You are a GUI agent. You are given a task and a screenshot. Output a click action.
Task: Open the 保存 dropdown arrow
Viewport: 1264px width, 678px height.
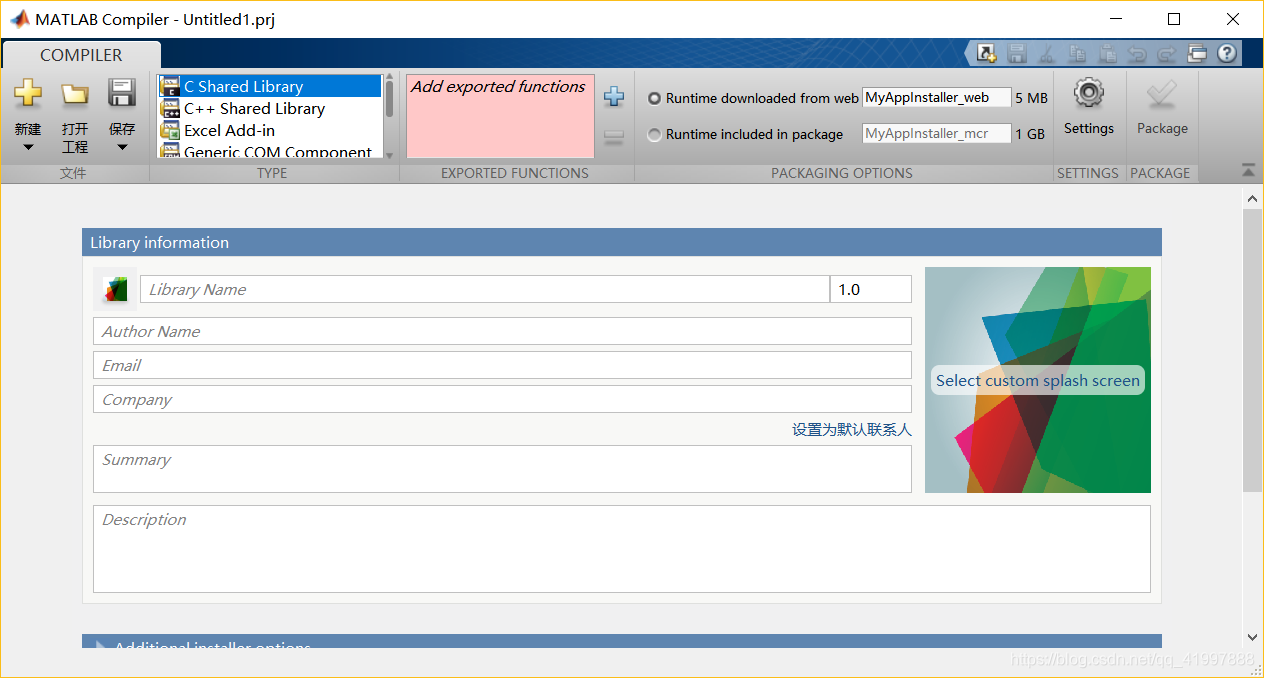tap(122, 147)
